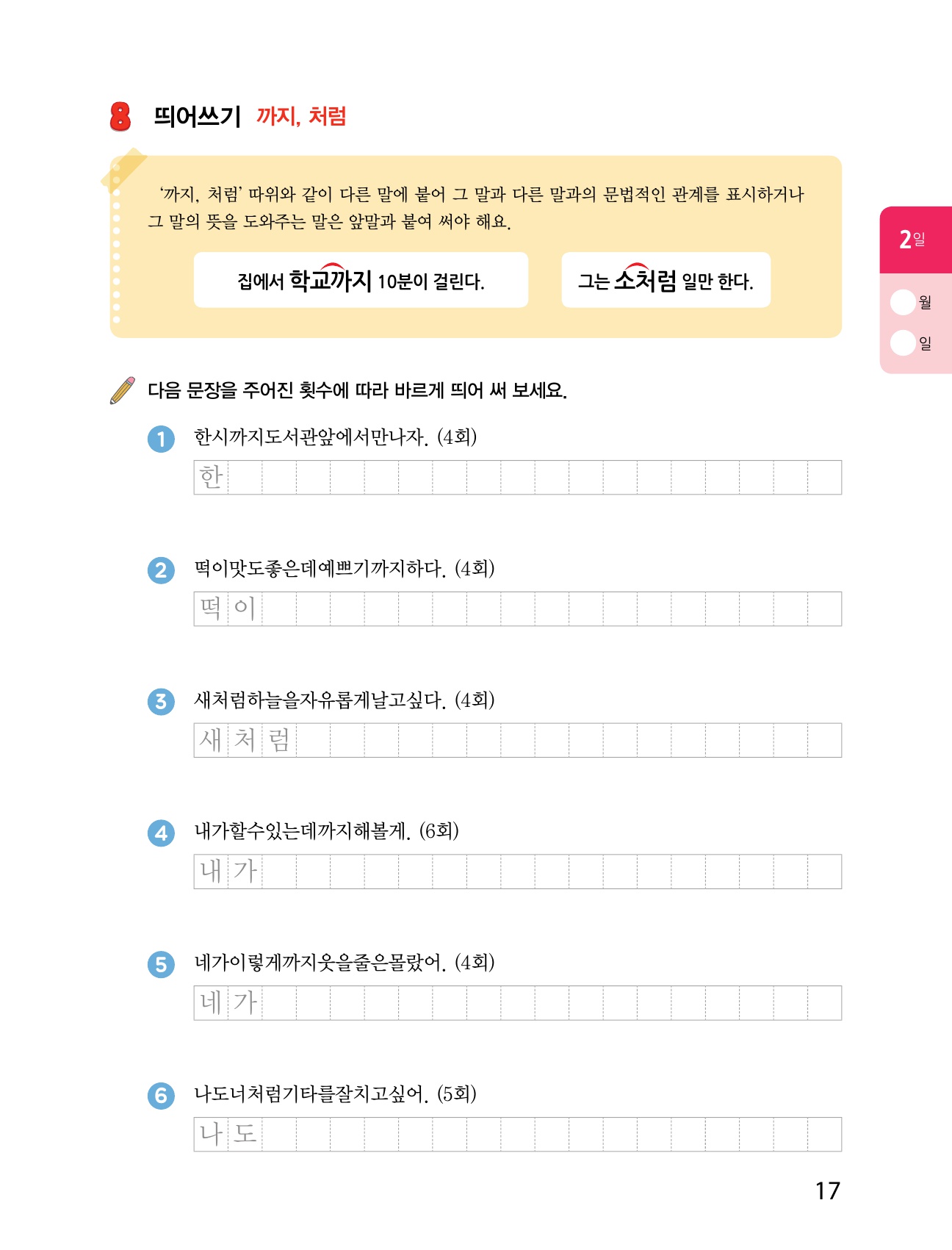Viewport: 952px width, 1250px height.
Task: Click the white circle next to 일
Action: (x=902, y=343)
